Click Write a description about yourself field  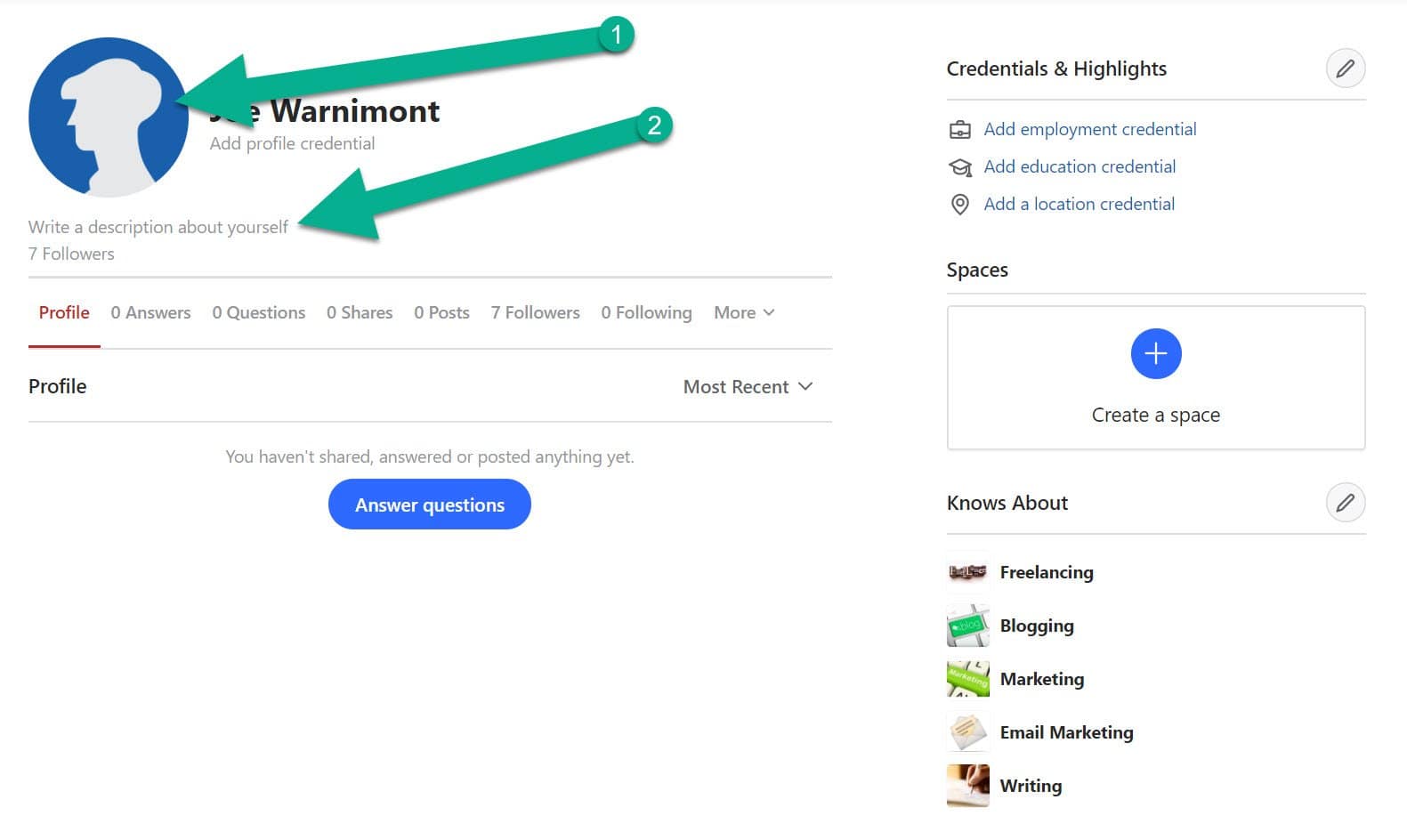[157, 226]
